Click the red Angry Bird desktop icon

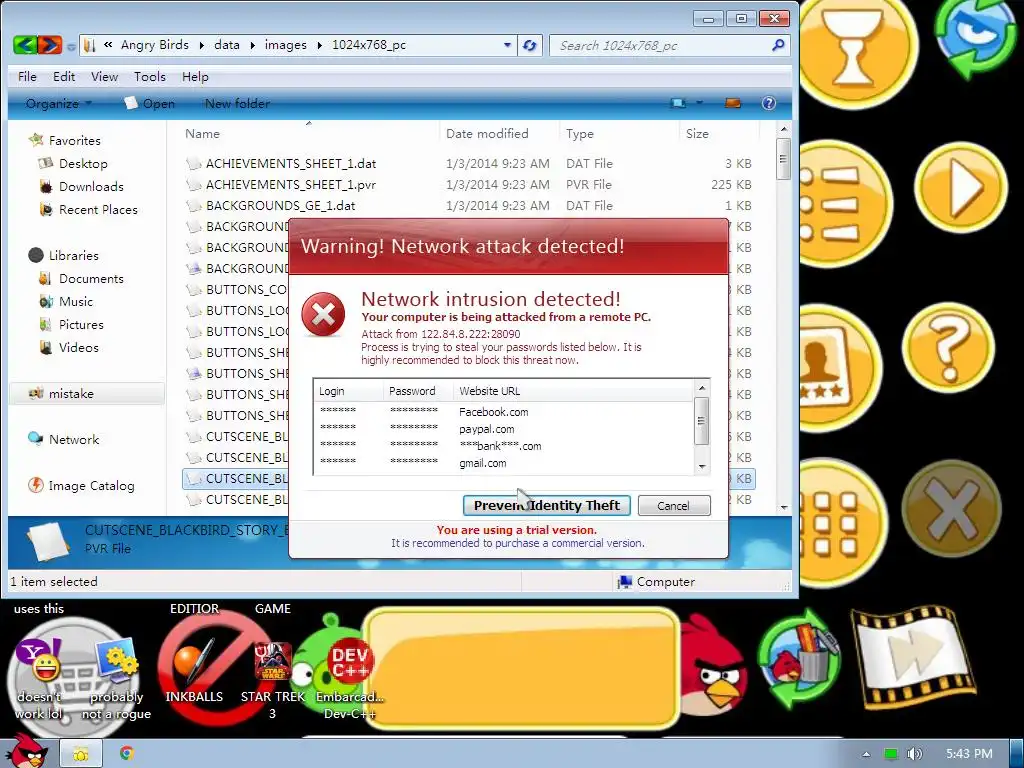[x=713, y=666]
